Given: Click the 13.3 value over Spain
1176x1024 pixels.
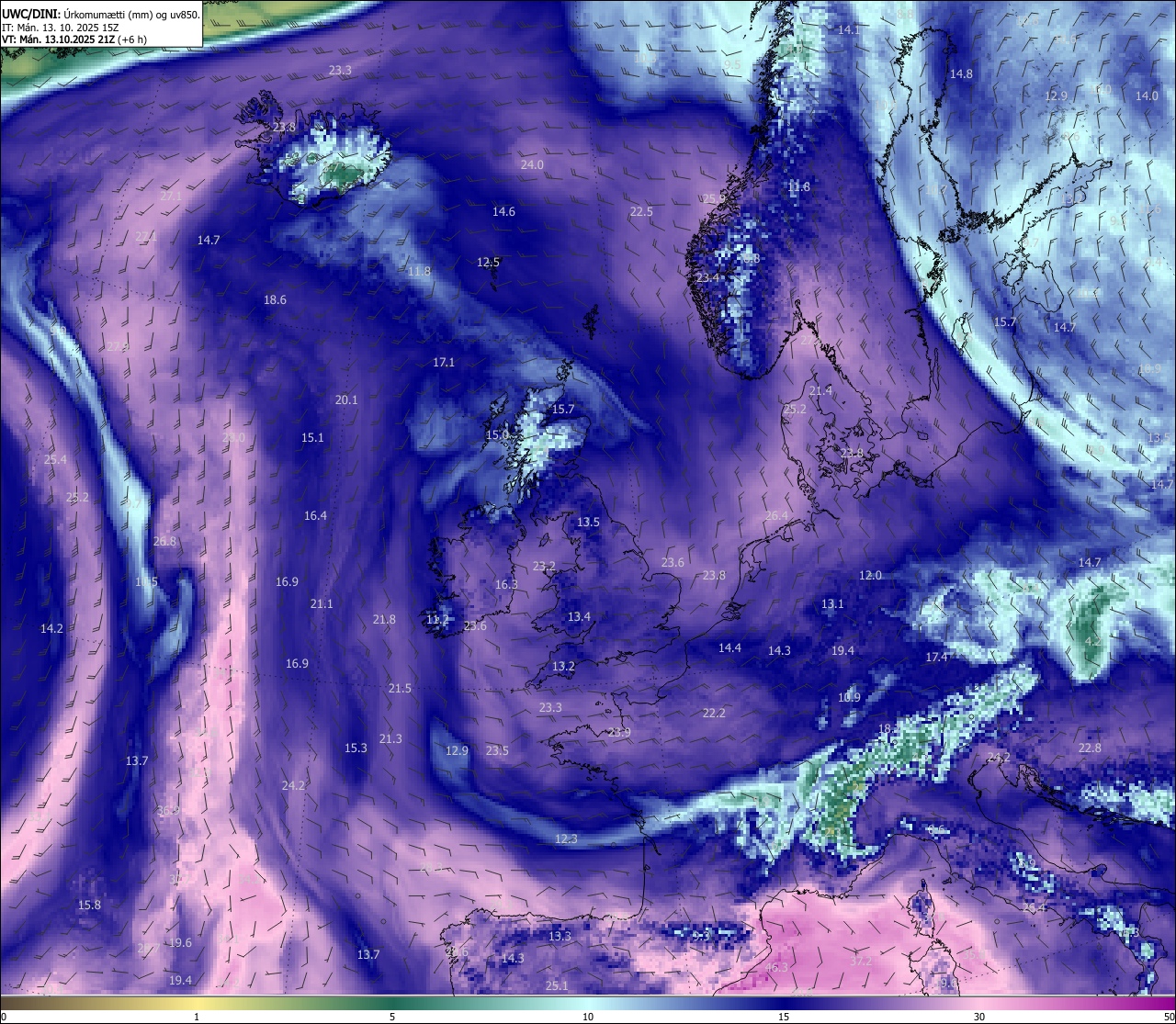Looking at the screenshot, I should (560, 936).
